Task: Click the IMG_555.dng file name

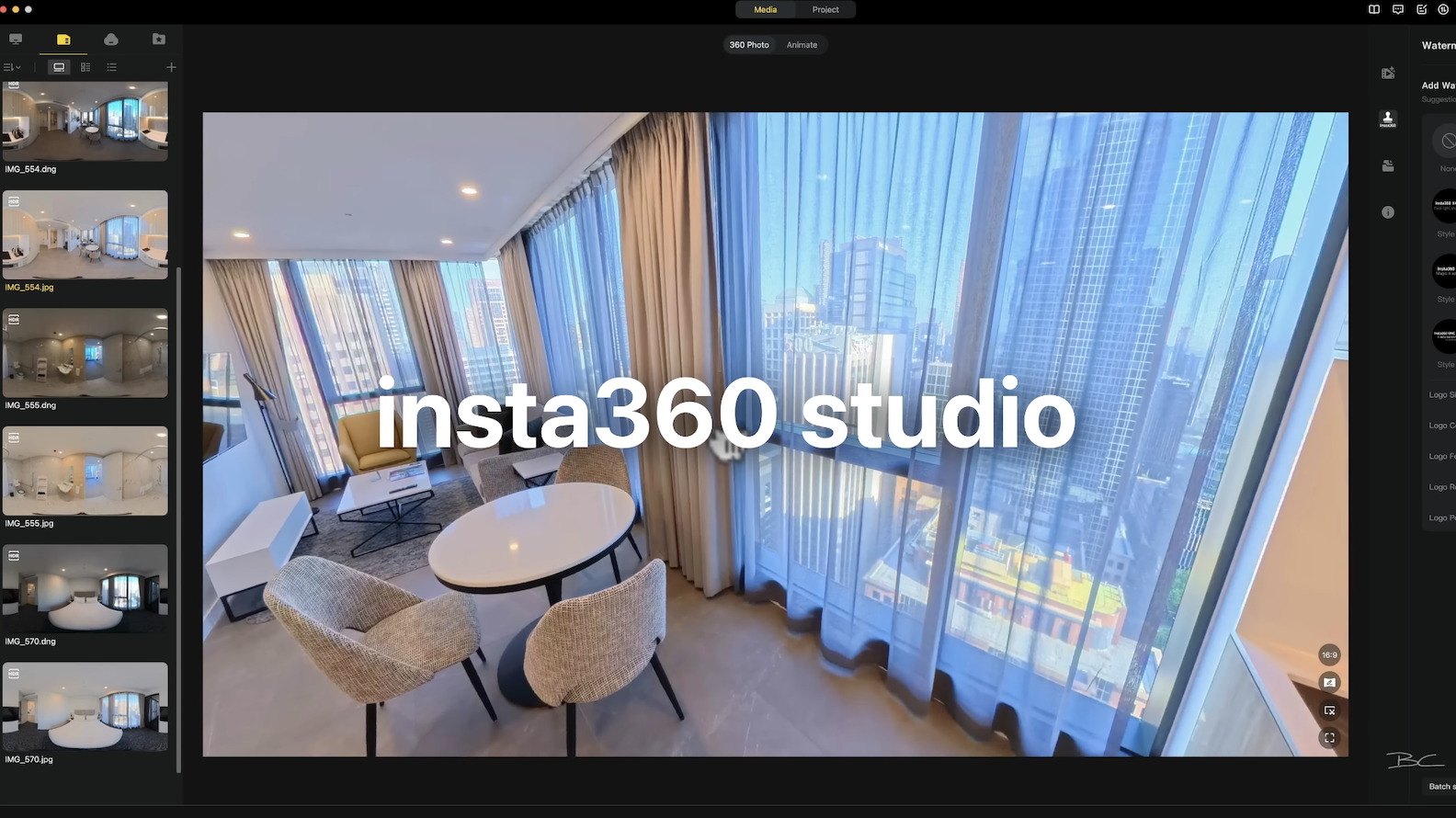Action: tap(30, 405)
